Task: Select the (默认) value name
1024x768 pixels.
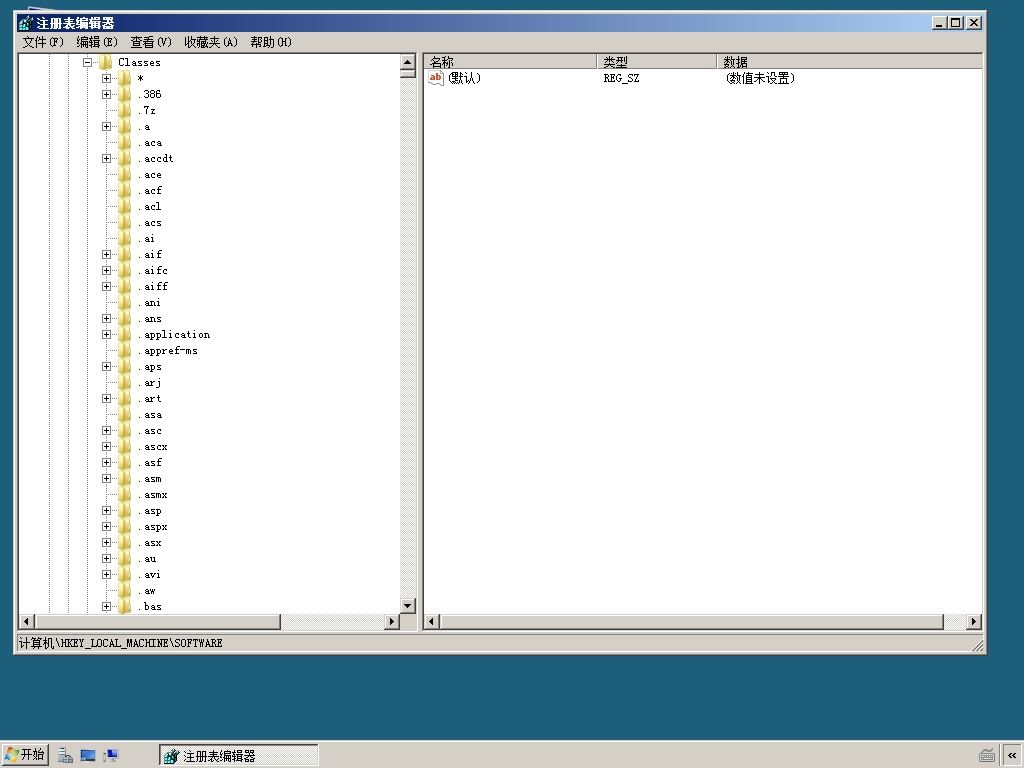Action: (x=464, y=78)
